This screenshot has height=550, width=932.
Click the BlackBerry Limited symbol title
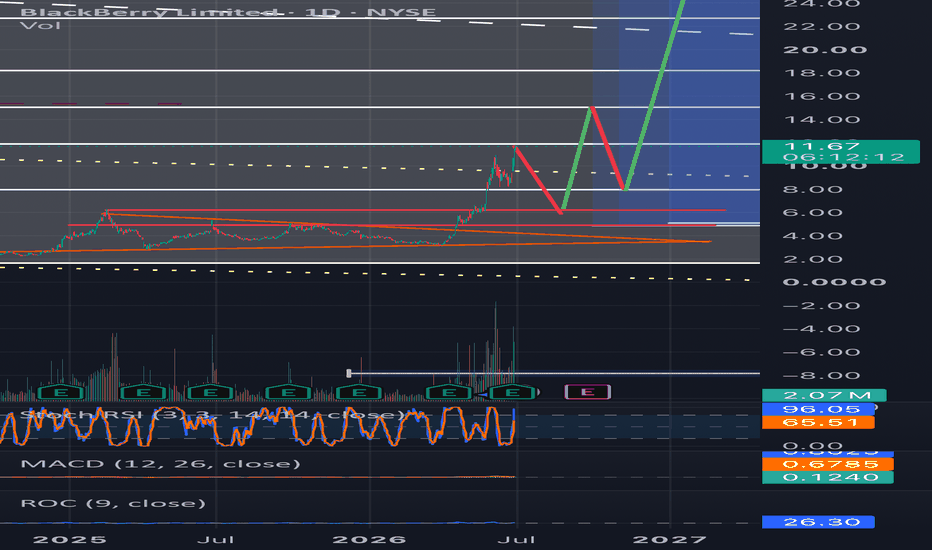(149, 12)
